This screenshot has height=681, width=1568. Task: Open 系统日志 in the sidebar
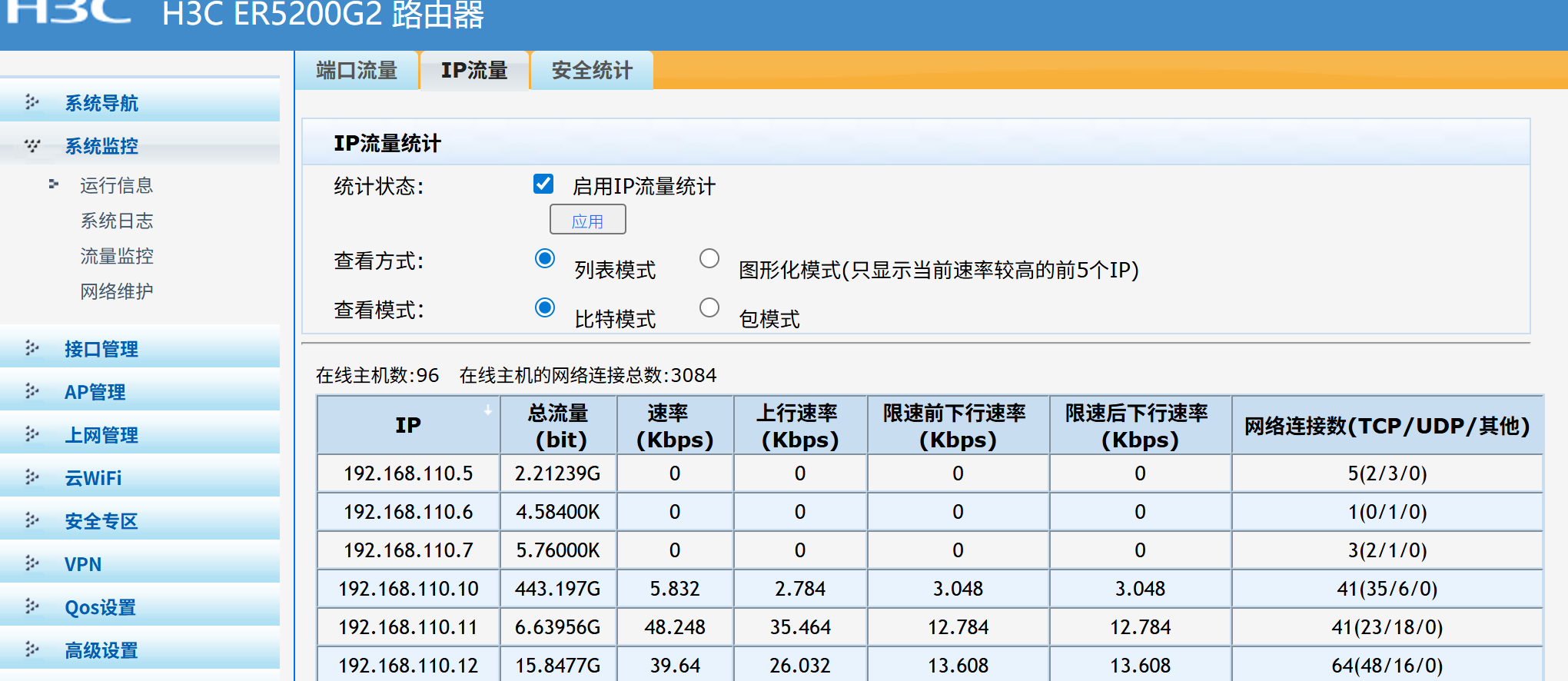117,221
